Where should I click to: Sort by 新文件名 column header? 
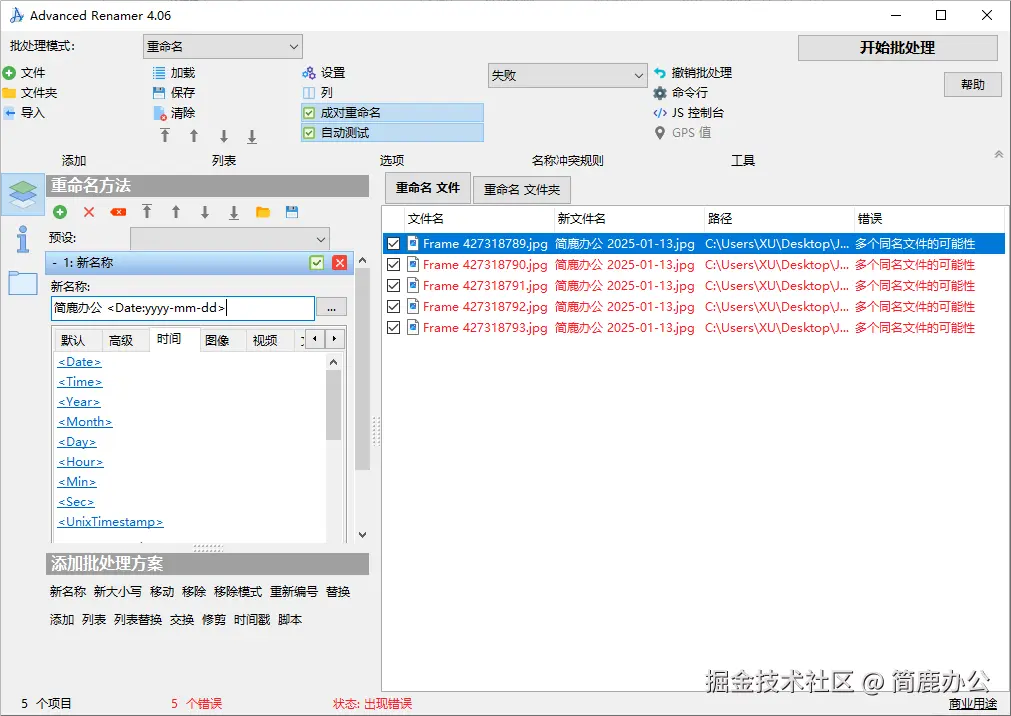tap(629, 219)
